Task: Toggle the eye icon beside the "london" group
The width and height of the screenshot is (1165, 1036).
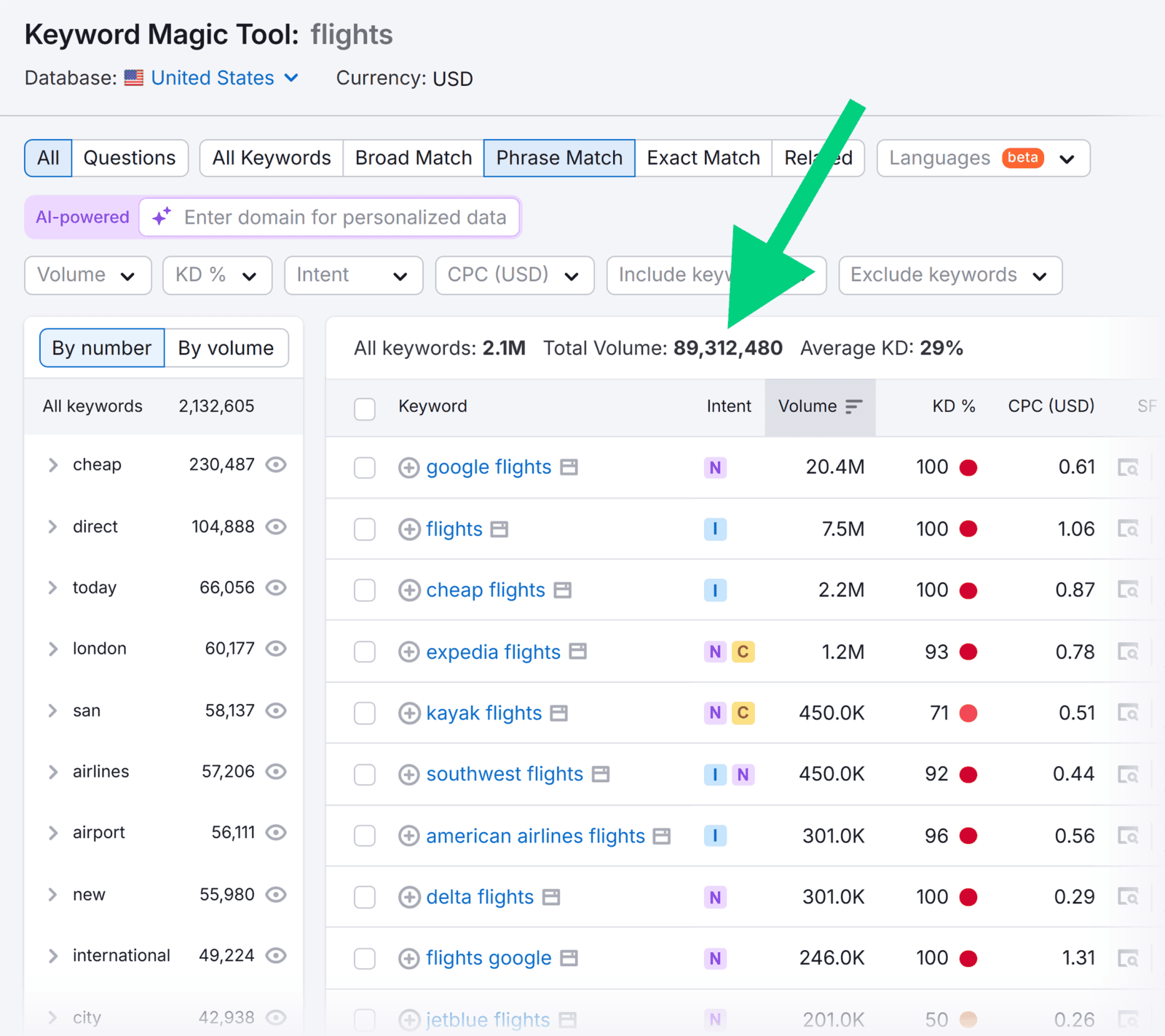Action: coord(276,649)
